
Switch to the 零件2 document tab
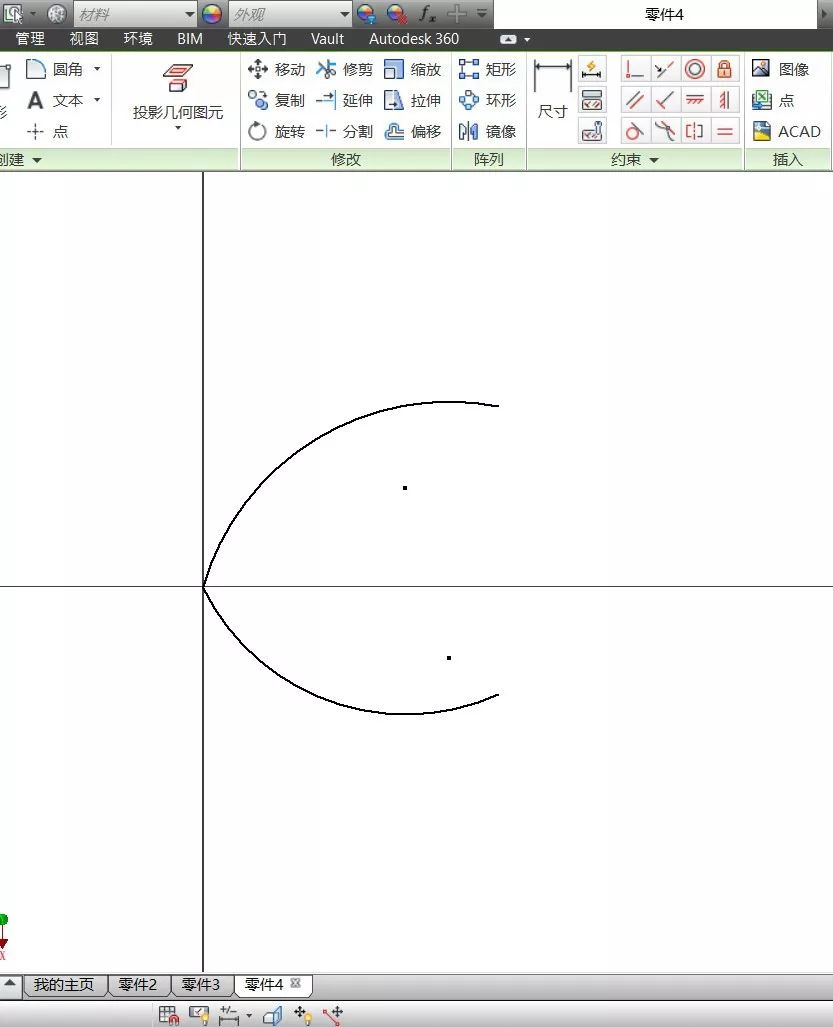coord(138,984)
